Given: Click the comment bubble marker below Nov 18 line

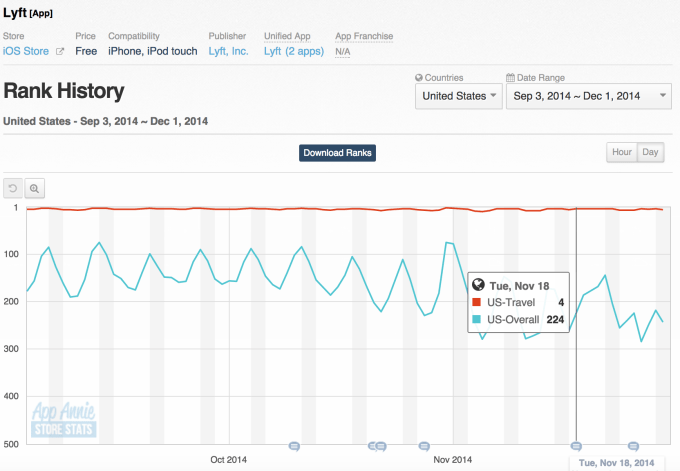Looking at the screenshot, I should pos(576,446).
